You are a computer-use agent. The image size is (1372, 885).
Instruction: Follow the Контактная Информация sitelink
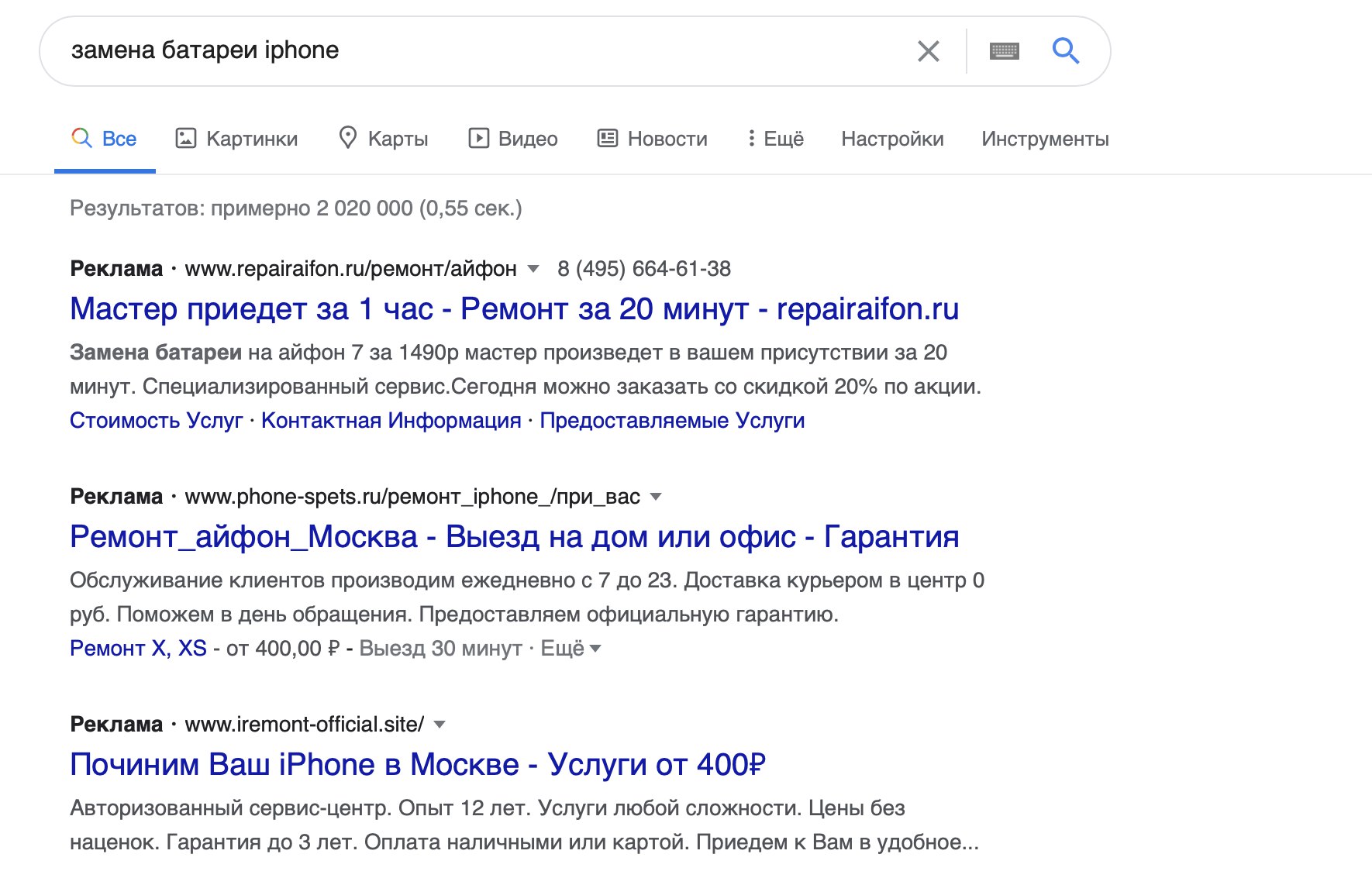point(391,421)
